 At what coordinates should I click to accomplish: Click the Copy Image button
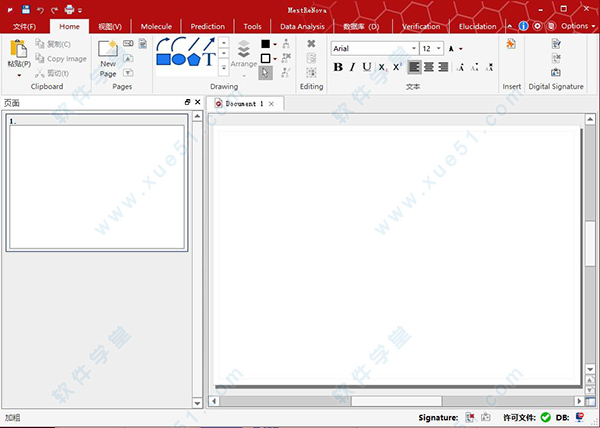click(61, 59)
